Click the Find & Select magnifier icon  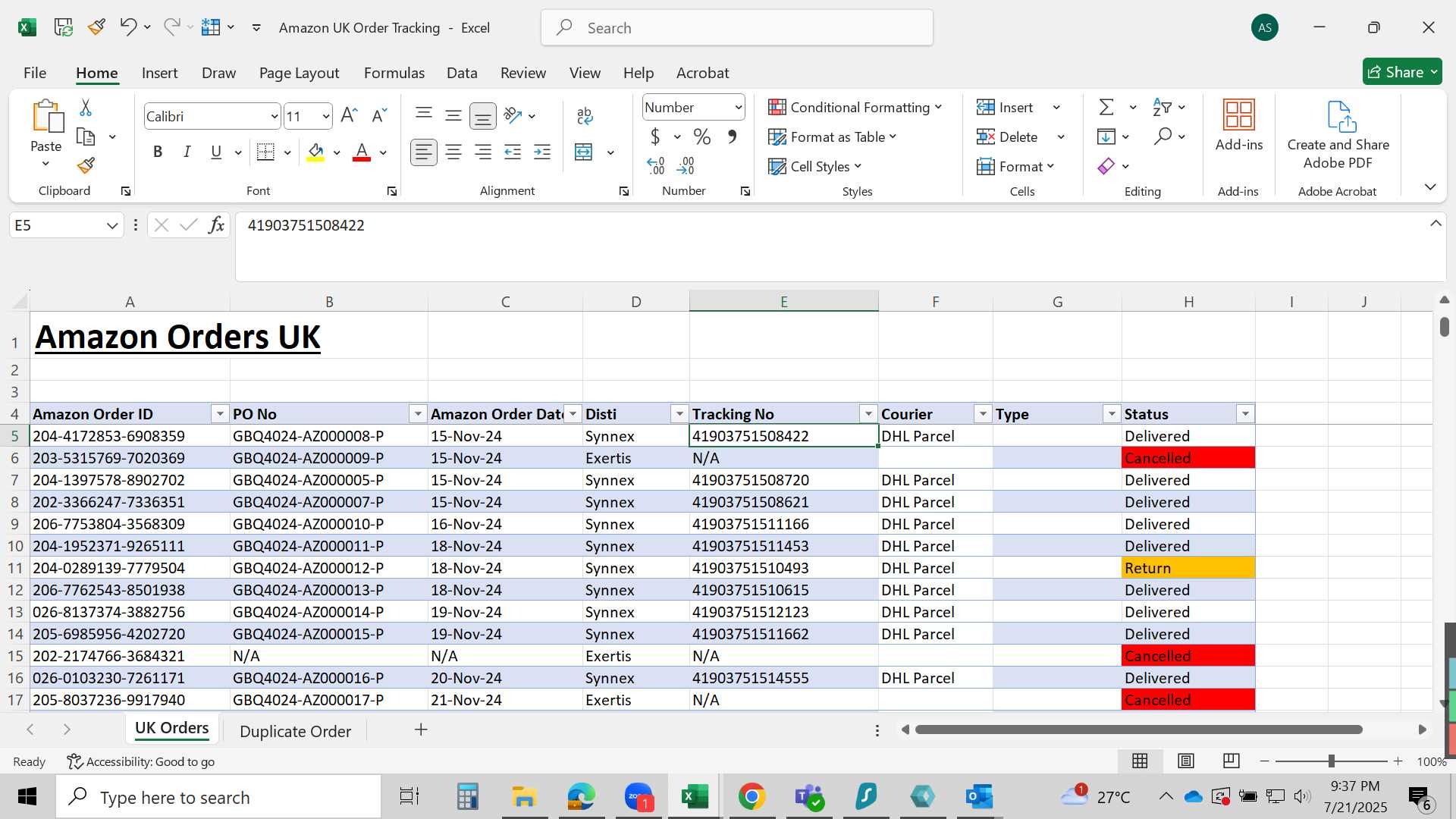pos(1163,136)
